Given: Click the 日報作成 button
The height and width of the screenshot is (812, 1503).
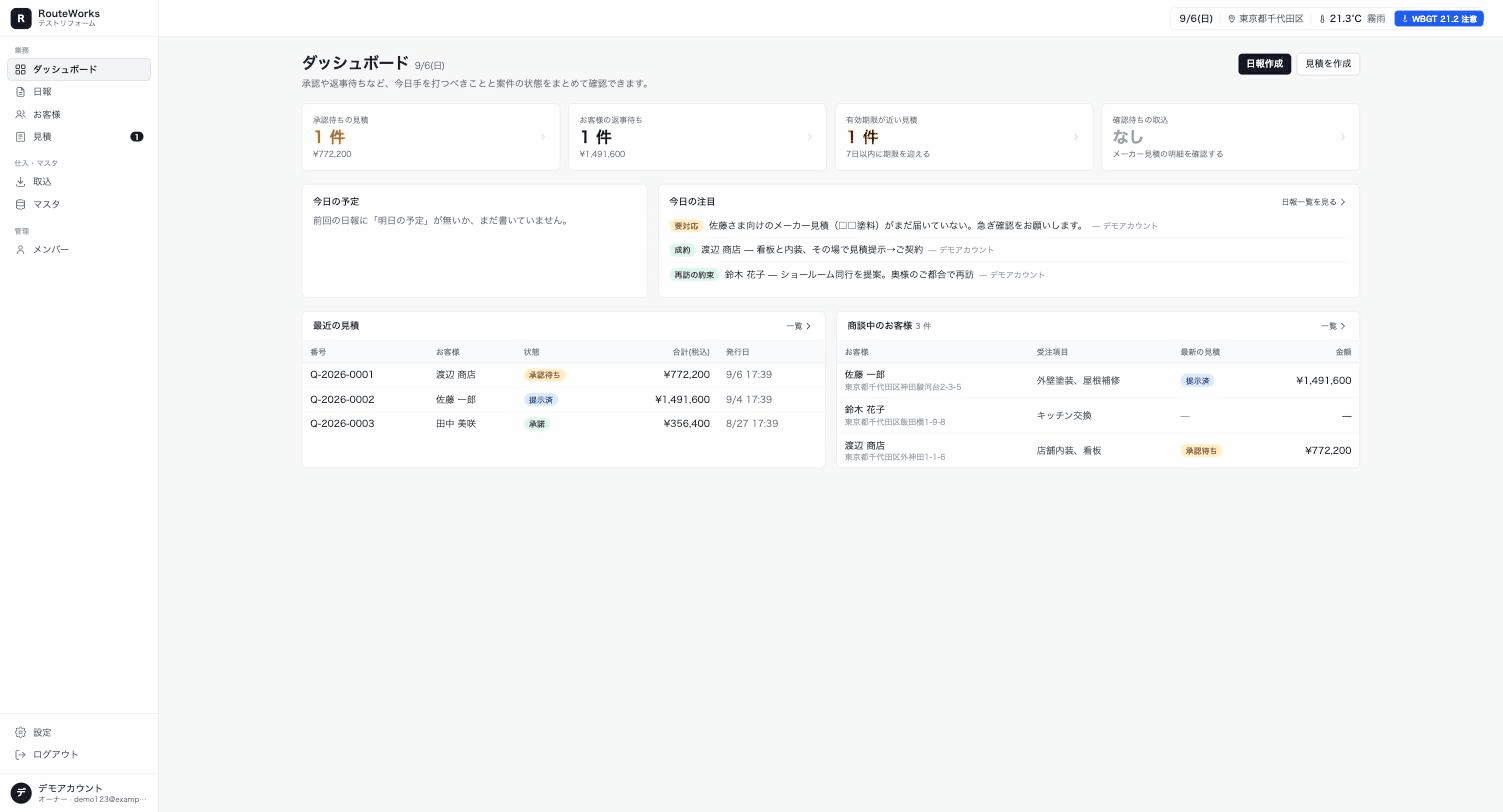Looking at the screenshot, I should click(1264, 64).
